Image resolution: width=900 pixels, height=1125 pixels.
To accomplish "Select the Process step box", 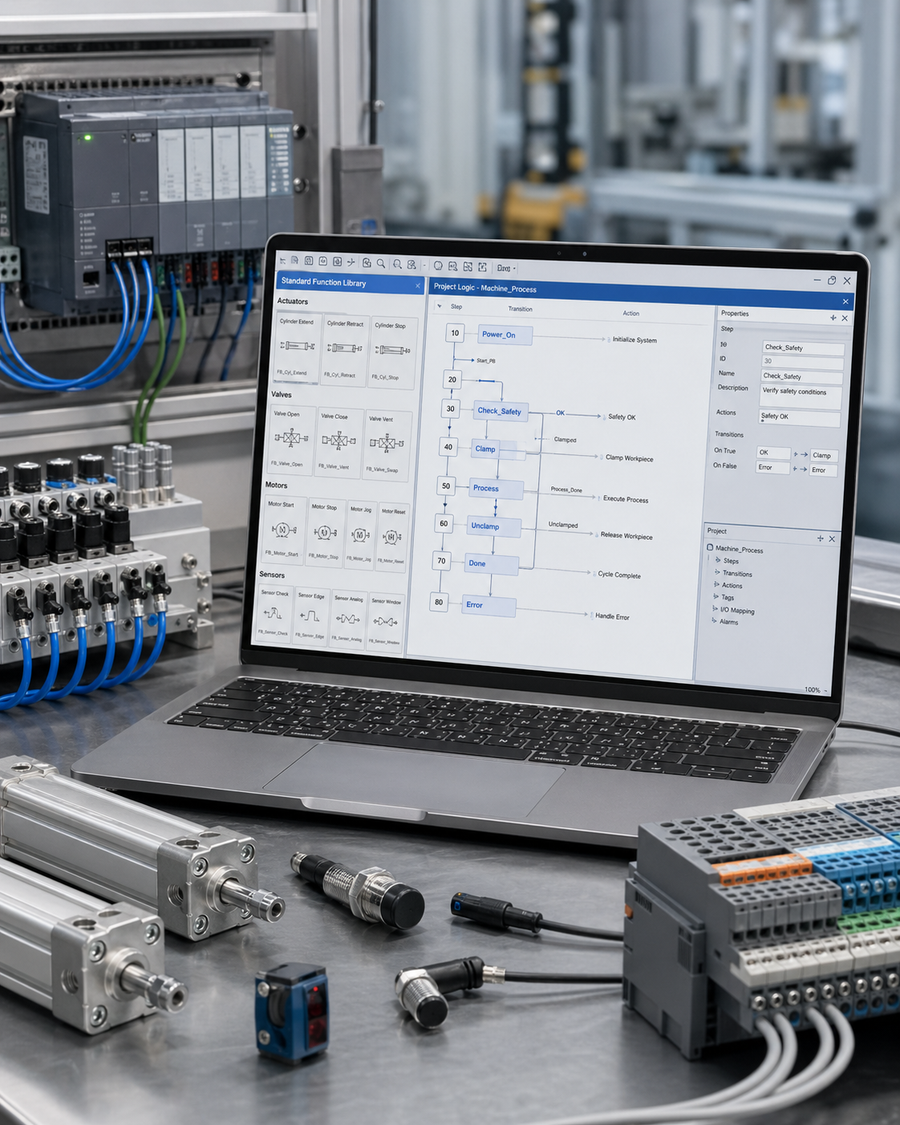I will [x=496, y=489].
